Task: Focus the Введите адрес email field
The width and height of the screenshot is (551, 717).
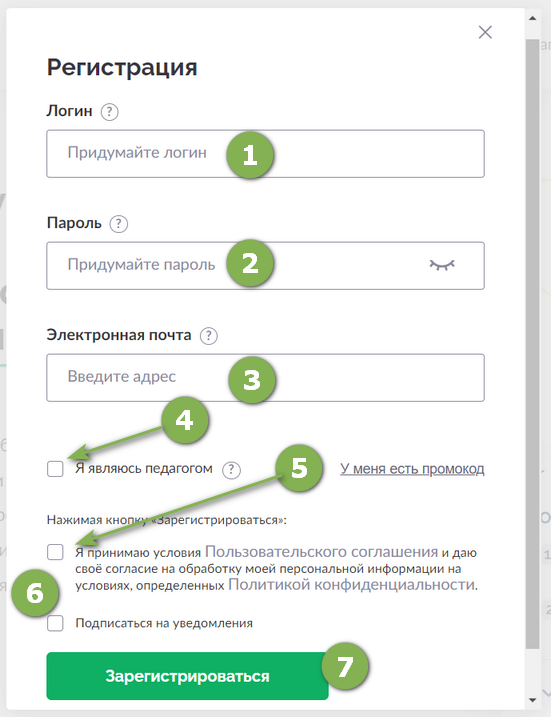Action: tap(265, 378)
